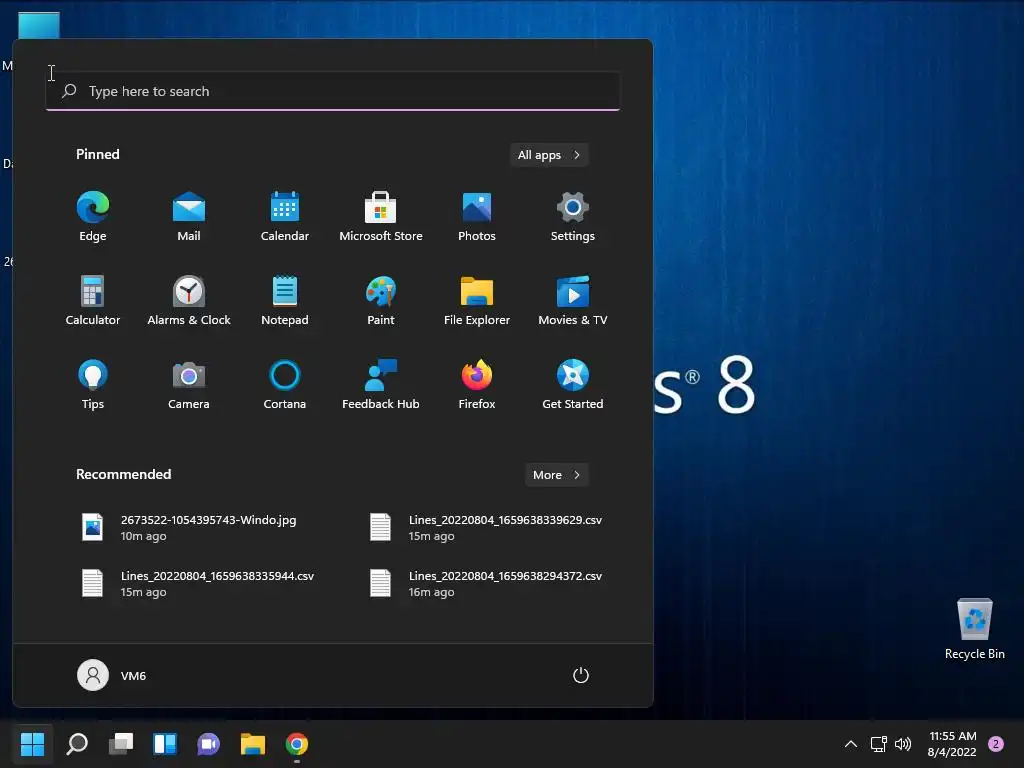Viewport: 1024px width, 768px height.
Task: Launch the Camera app
Action: (x=189, y=385)
